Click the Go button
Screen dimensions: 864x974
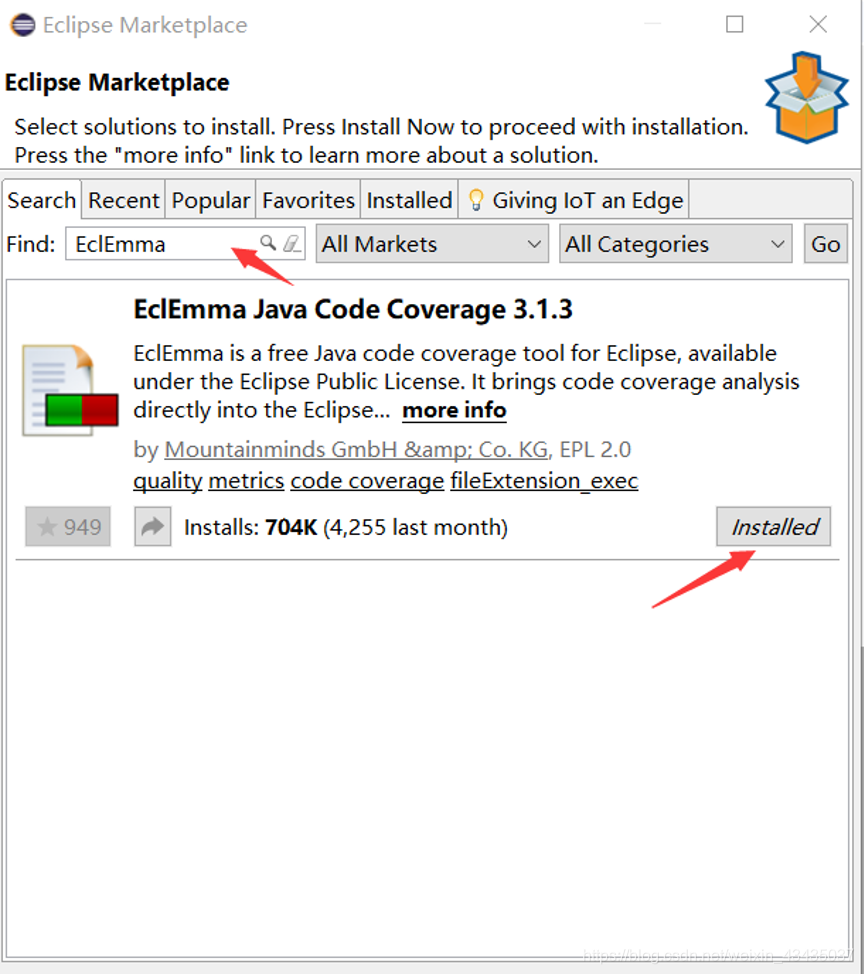pos(825,244)
